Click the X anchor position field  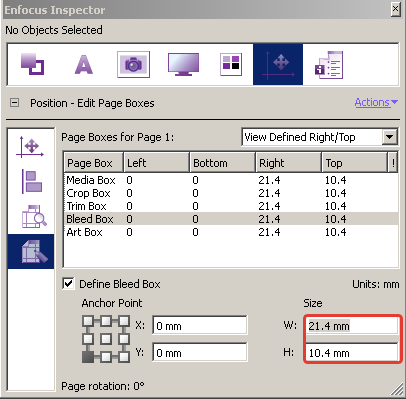(200, 326)
